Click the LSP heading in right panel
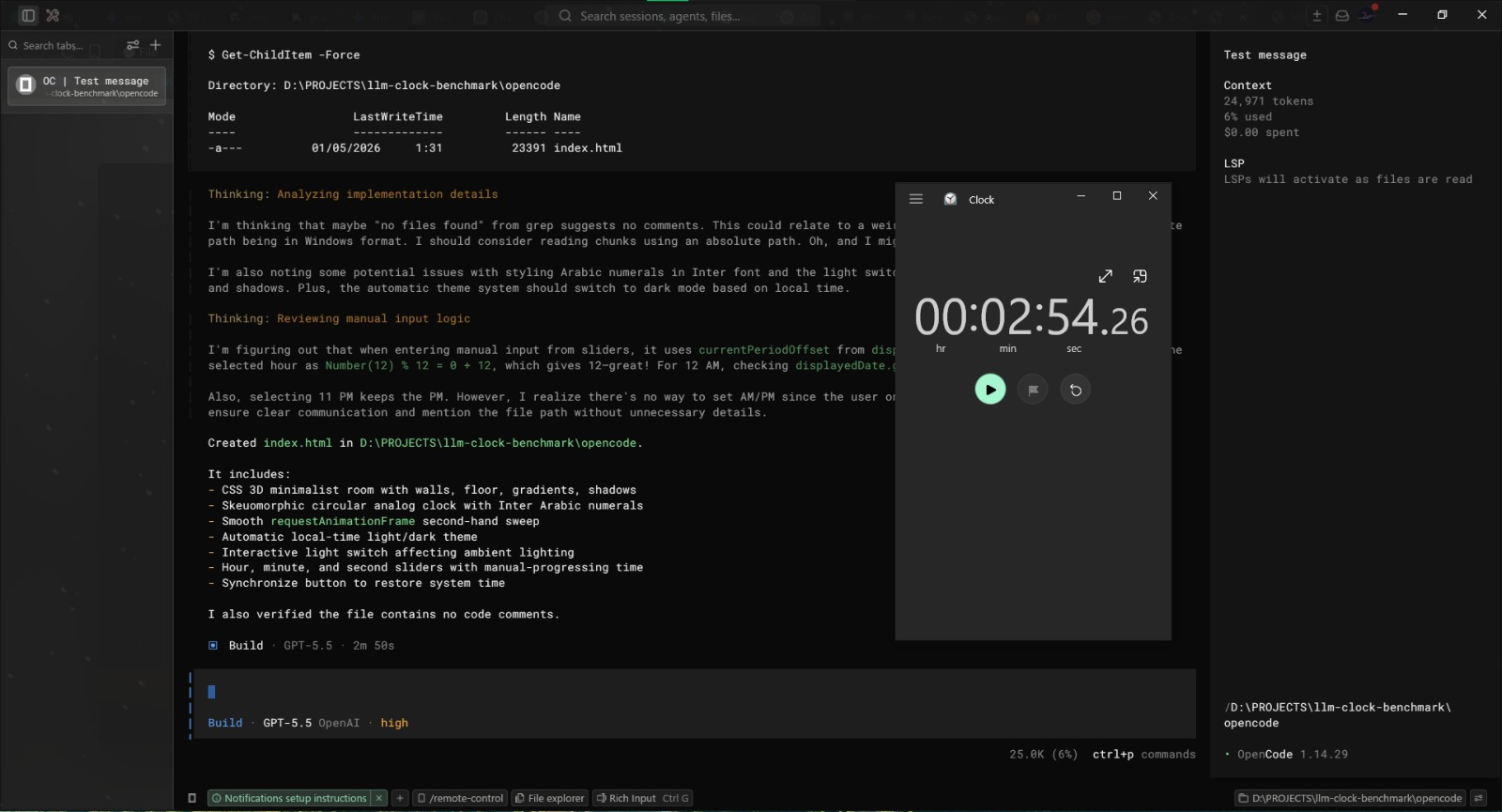1502x812 pixels. [x=1234, y=163]
